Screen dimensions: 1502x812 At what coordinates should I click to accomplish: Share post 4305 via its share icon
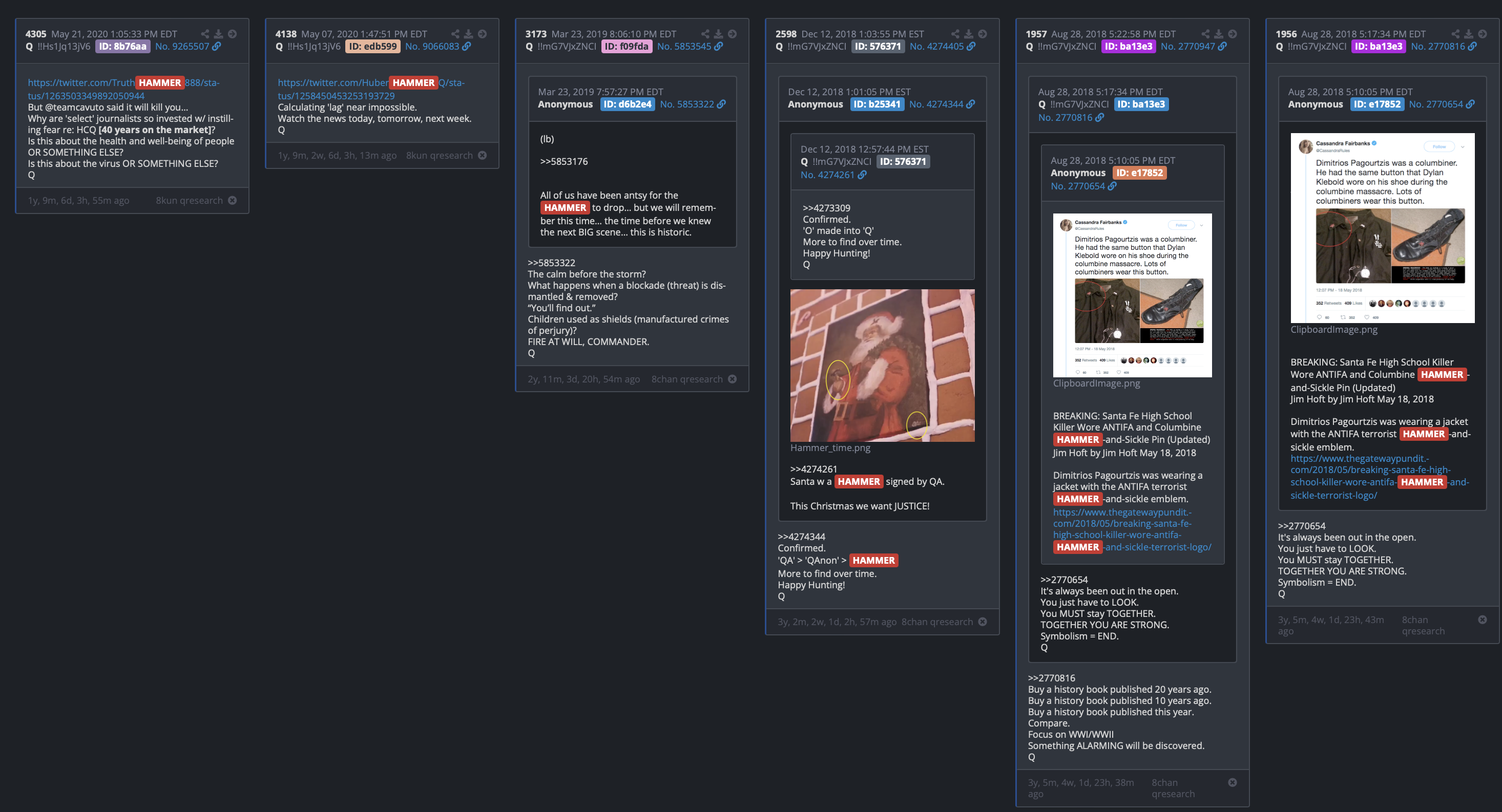click(205, 34)
